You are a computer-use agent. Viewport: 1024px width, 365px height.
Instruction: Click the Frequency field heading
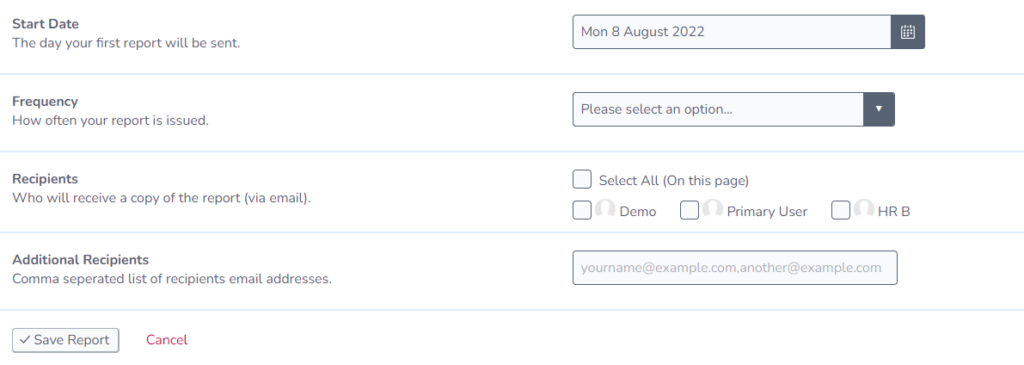click(45, 102)
